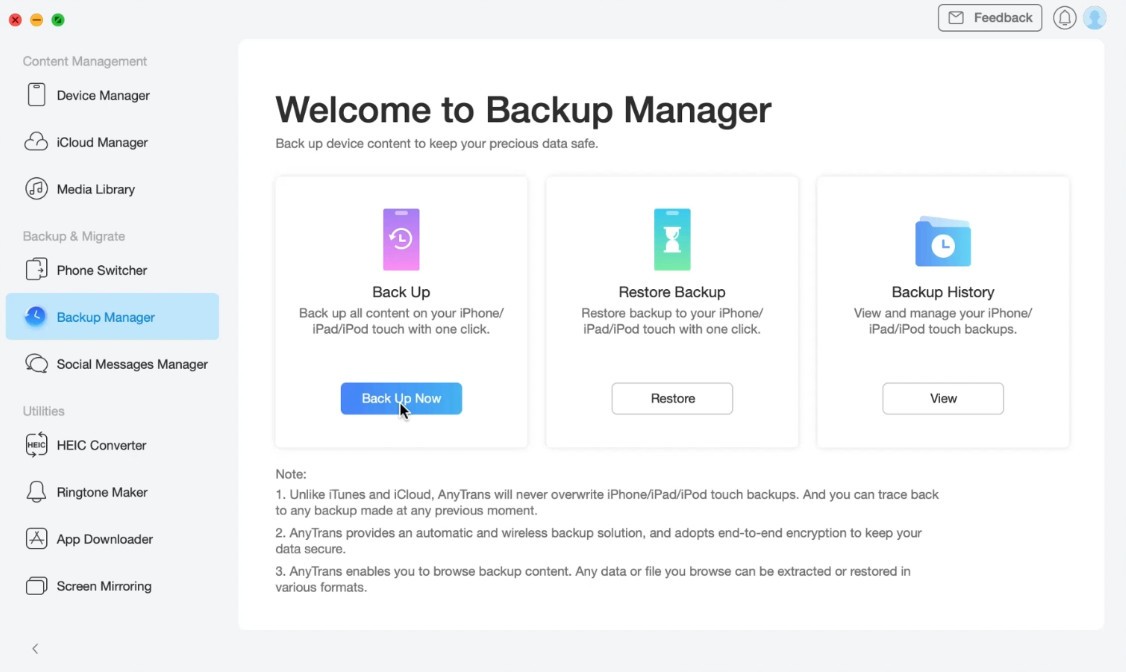Select the Screen Mirroring icon
The image size is (1126, 672).
coord(37,586)
